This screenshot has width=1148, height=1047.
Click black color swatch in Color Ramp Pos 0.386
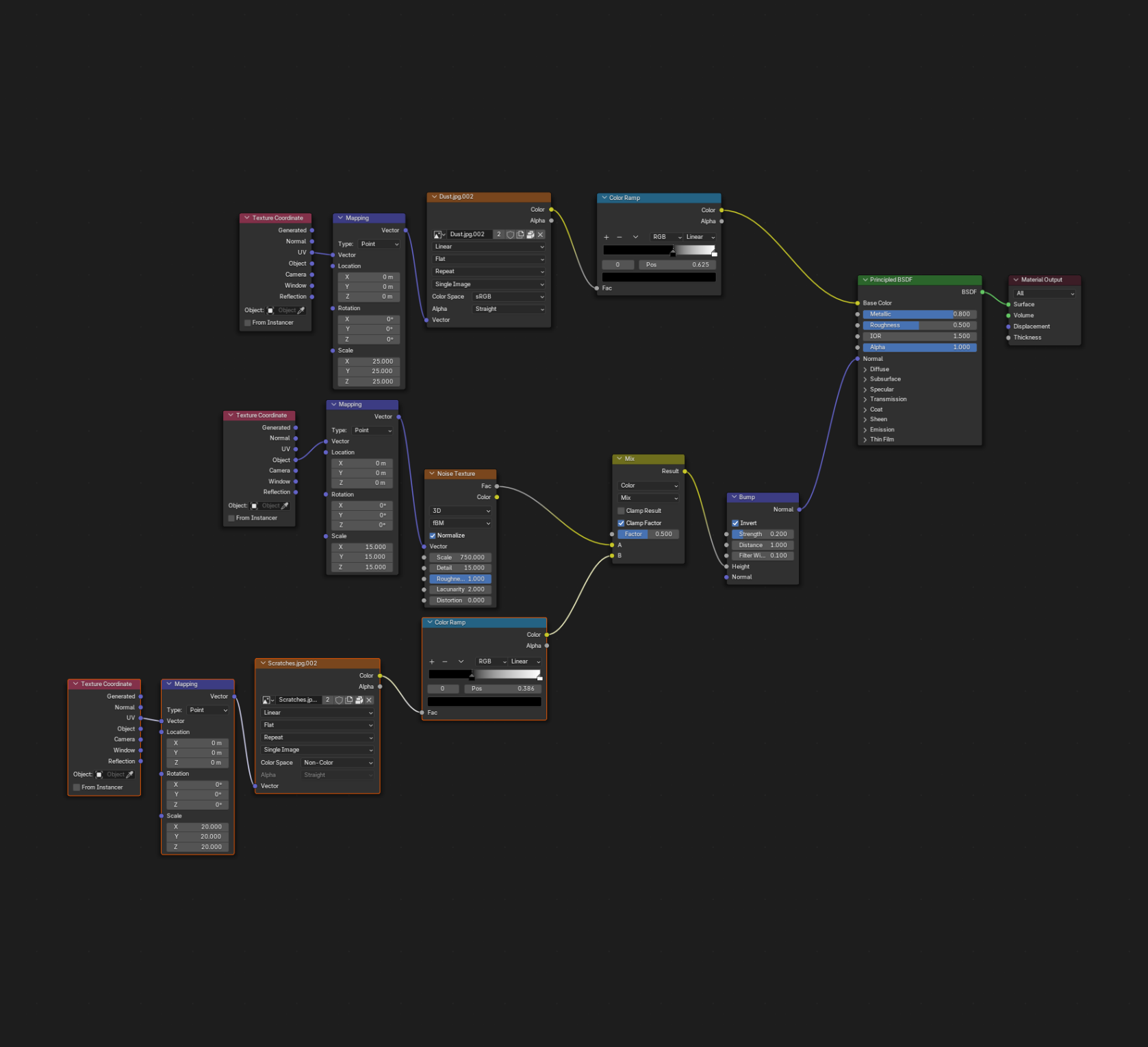tap(484, 702)
